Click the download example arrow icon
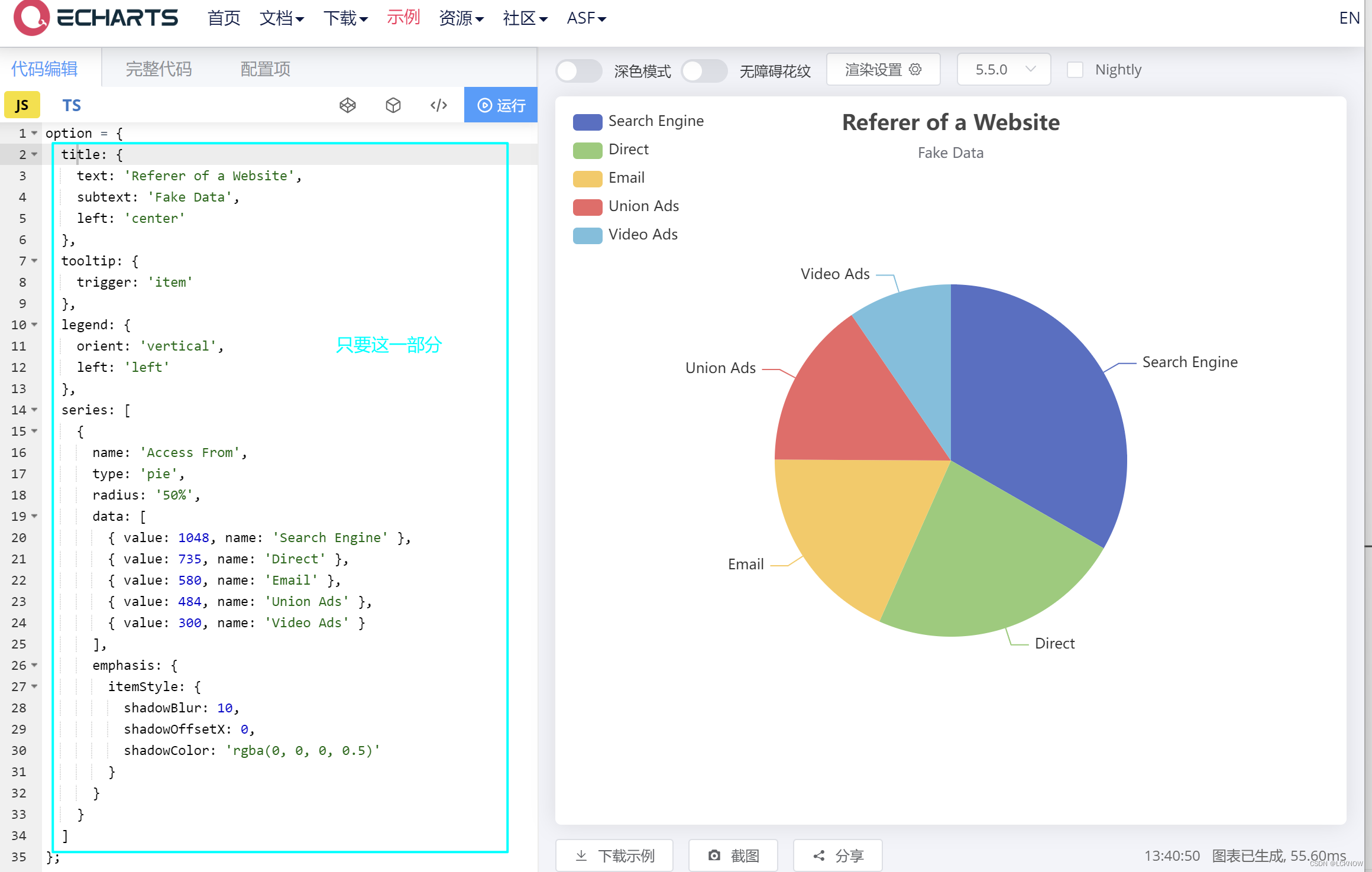 (581, 855)
